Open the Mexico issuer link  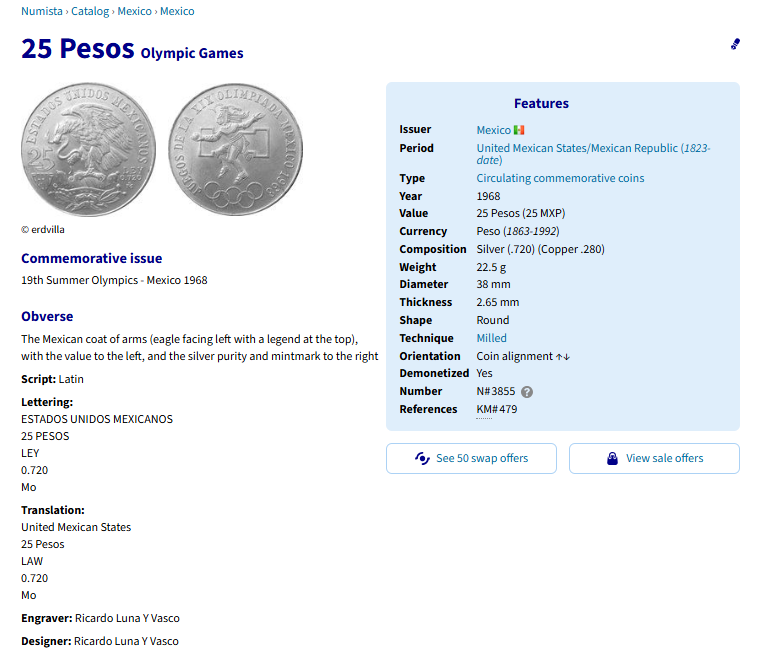click(x=493, y=130)
